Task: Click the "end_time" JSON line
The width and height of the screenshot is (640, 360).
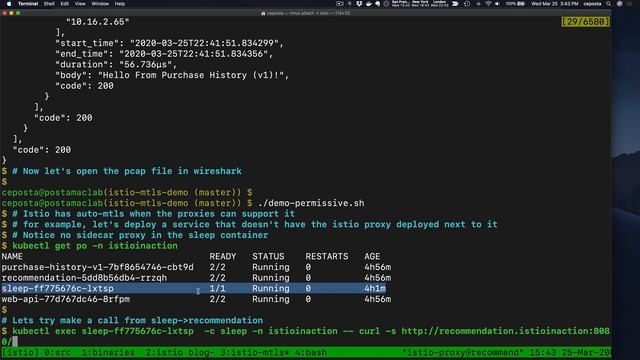Action: (x=164, y=53)
